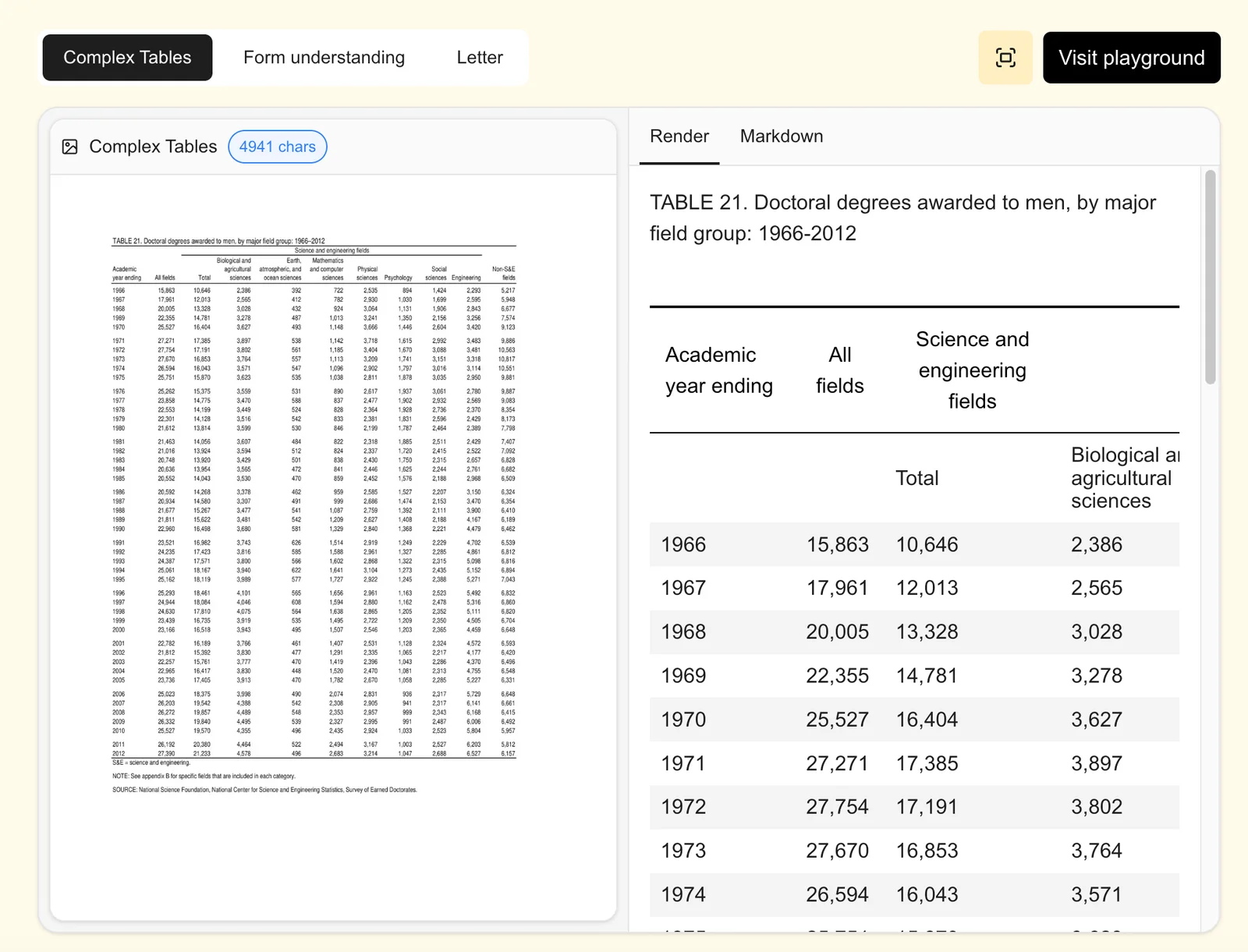1248x952 pixels.
Task: Click the All fields column header
Action: [839, 370]
